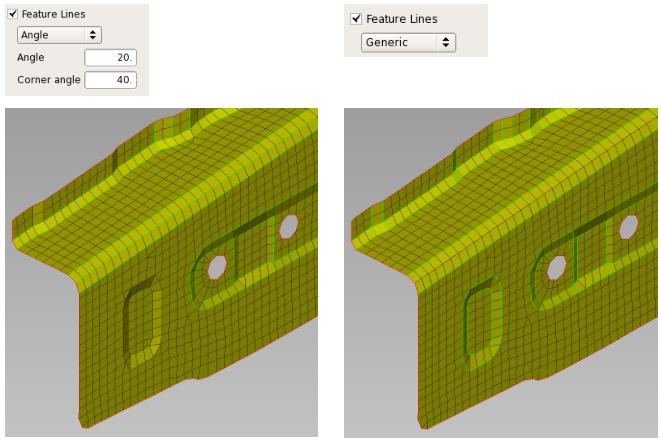Open the Angle method dropdown
661x440 pixels.
click(x=59, y=35)
